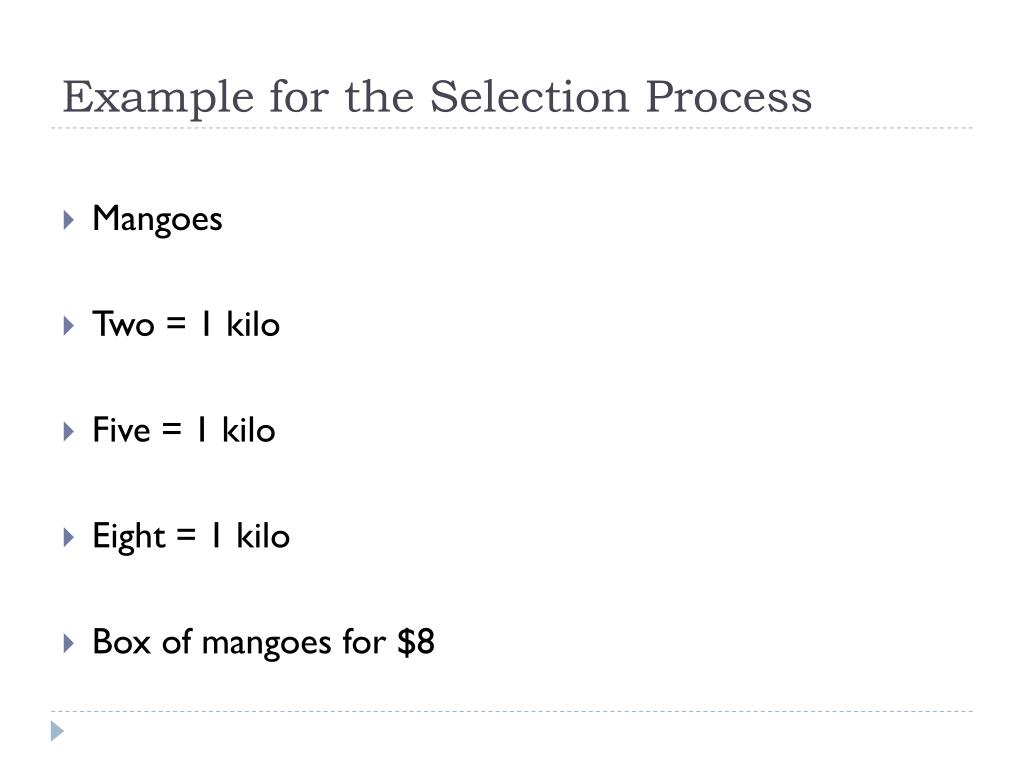
Task: Click the arrow bullet before Five = 1 kilo
Action: click(x=69, y=431)
